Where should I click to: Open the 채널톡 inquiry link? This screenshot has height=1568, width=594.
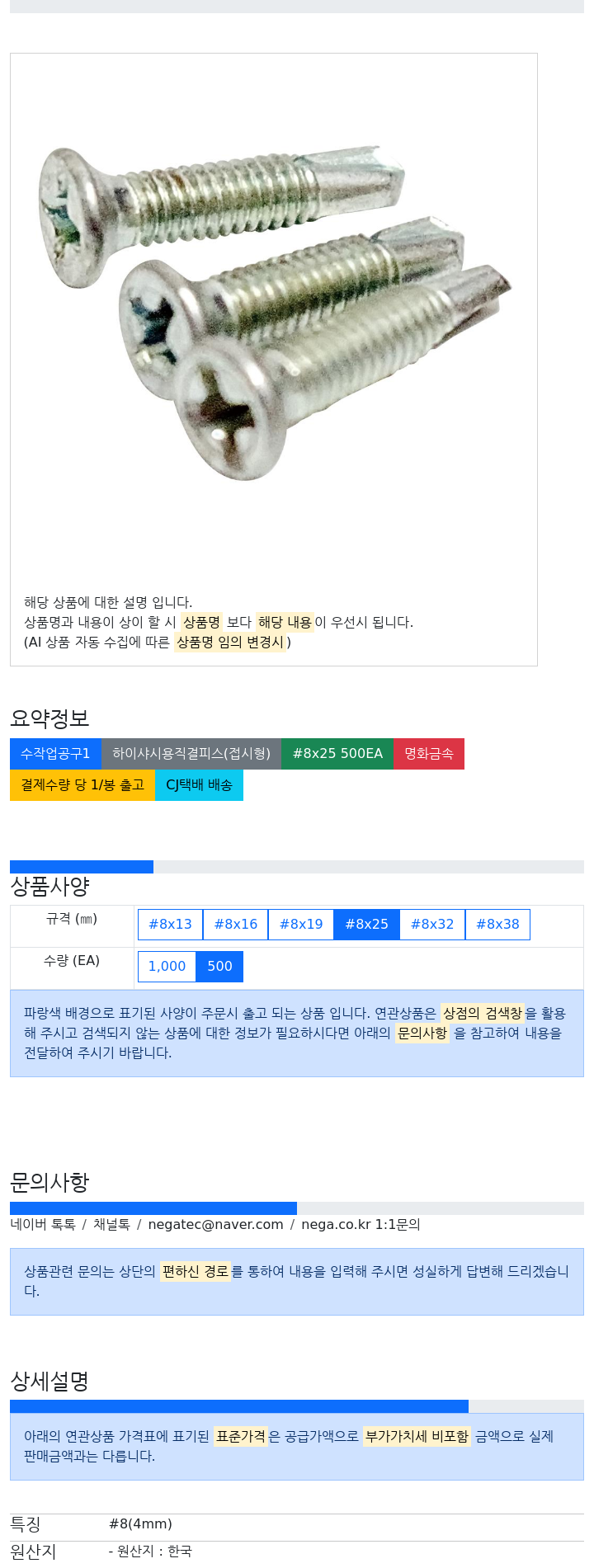pos(111,1225)
